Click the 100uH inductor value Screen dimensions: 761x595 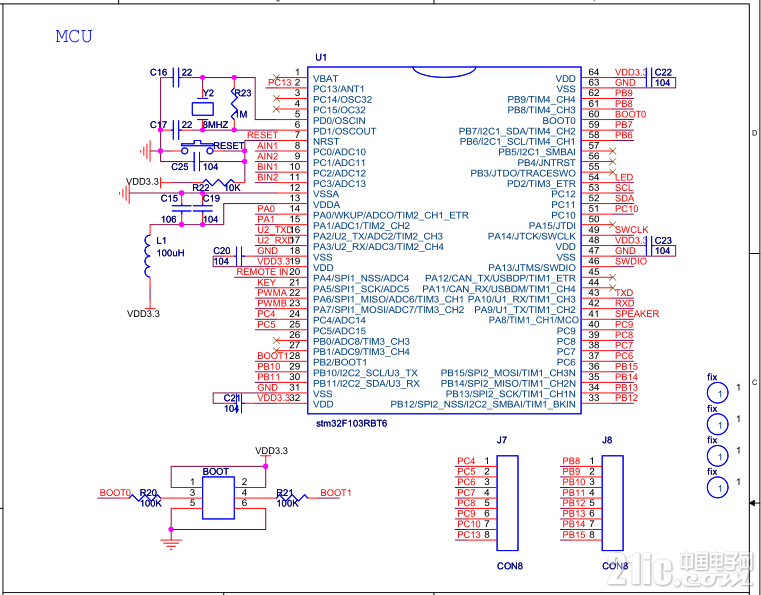170,253
